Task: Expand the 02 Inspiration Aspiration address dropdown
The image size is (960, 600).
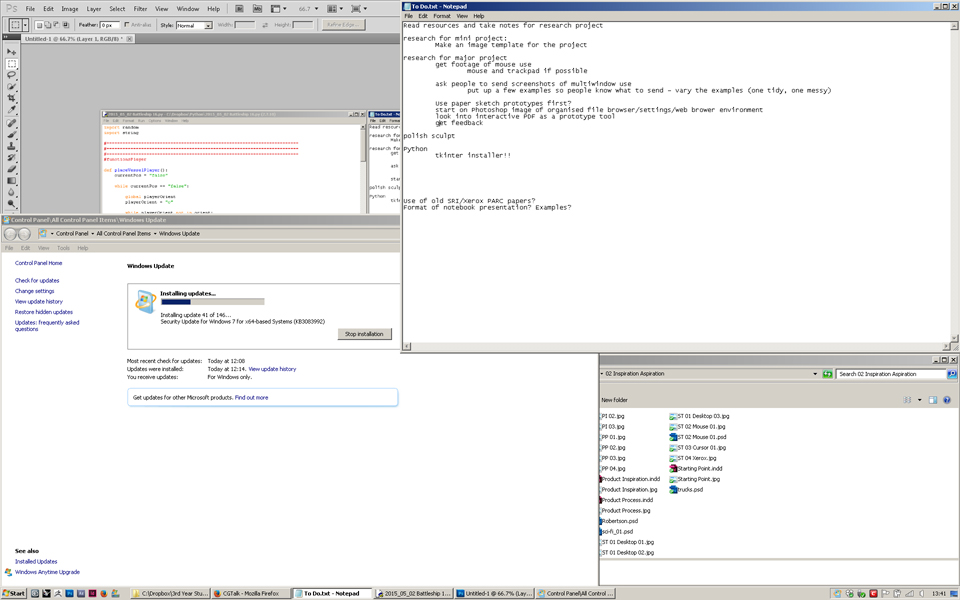Action: [815, 374]
